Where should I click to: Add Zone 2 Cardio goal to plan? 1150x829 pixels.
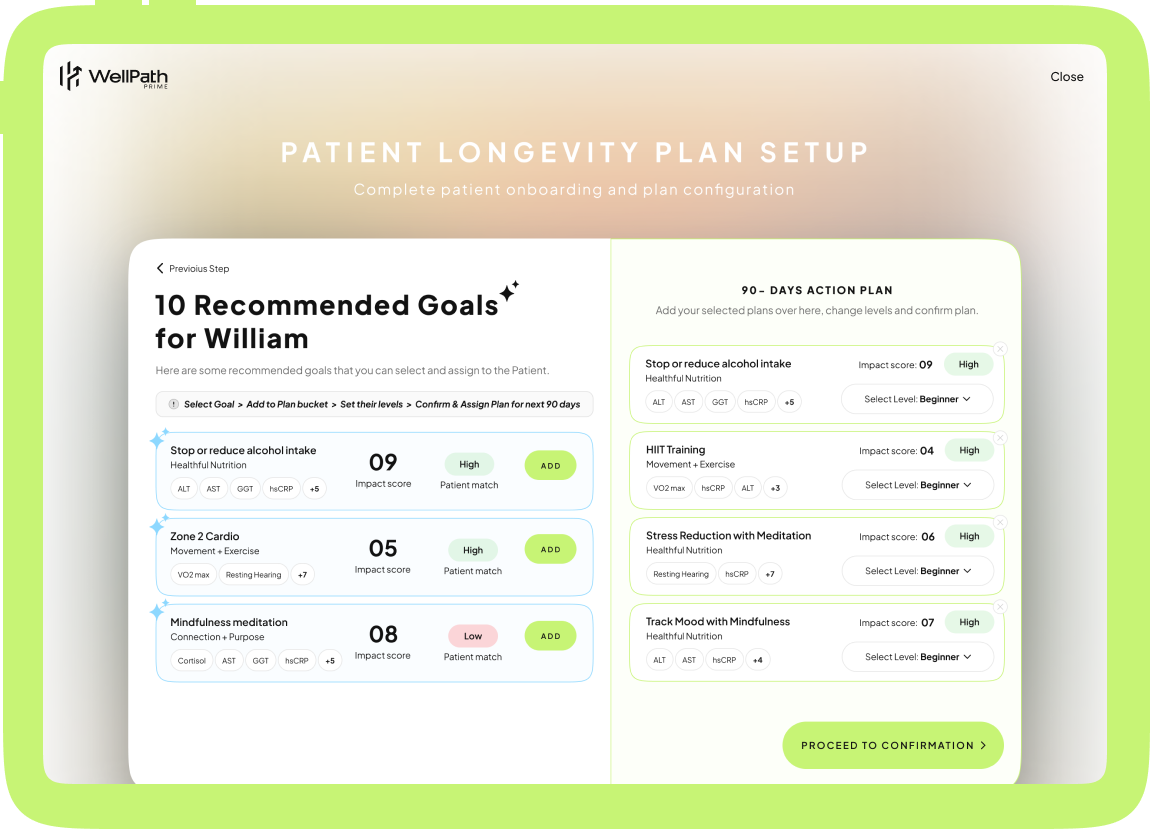(x=550, y=549)
